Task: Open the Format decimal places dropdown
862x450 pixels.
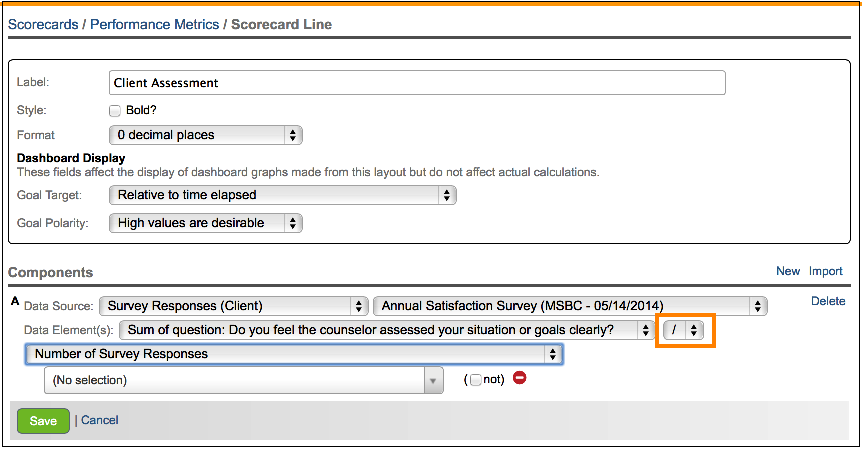Action: tap(205, 135)
